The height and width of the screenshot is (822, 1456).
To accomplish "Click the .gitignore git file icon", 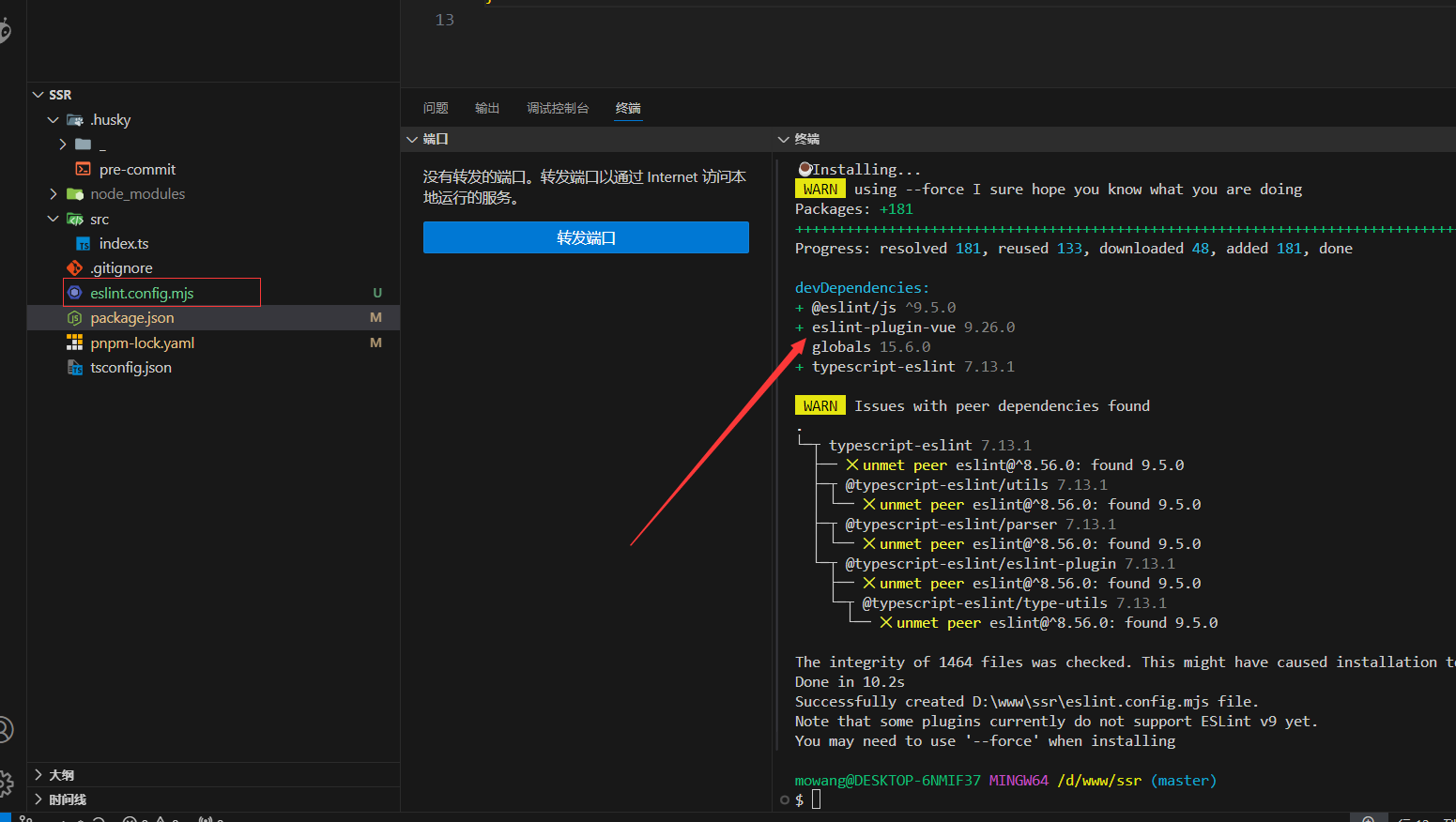I will click(x=75, y=268).
